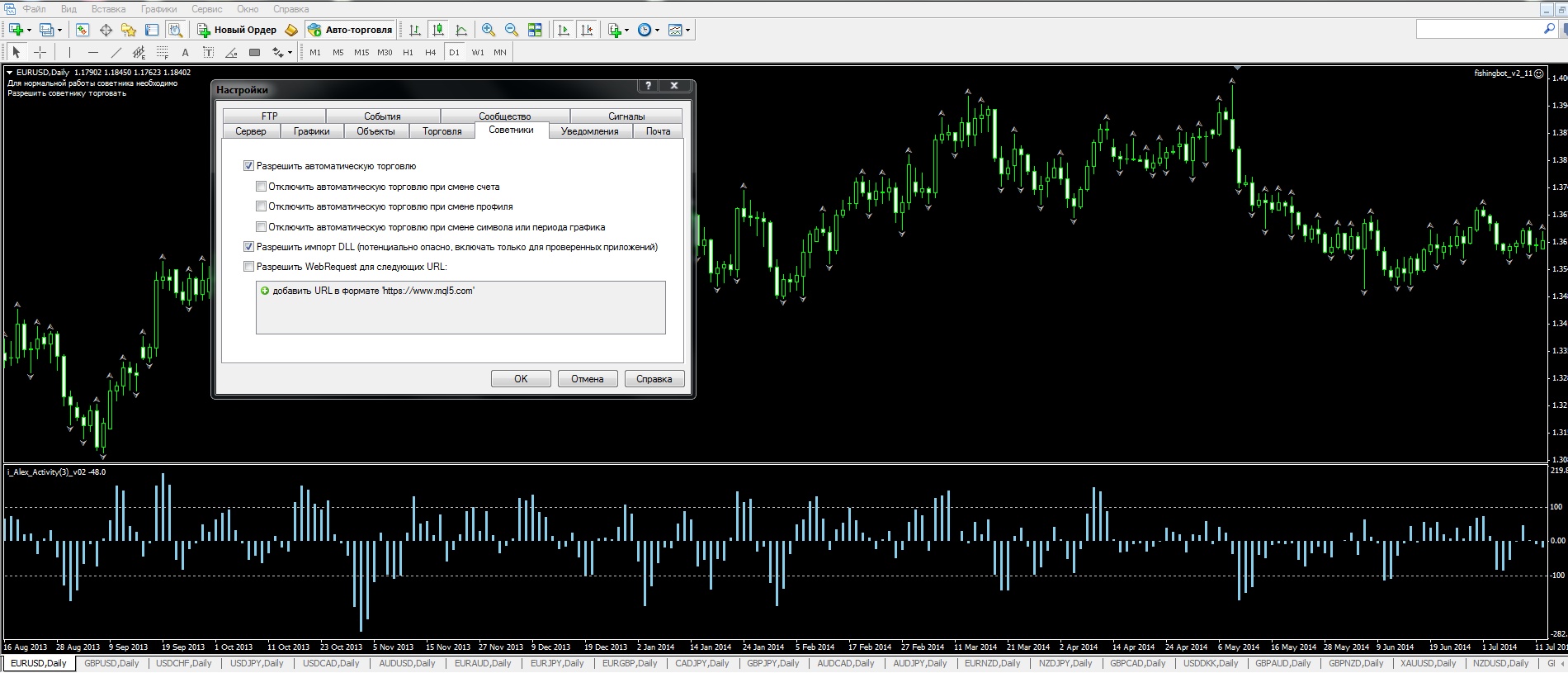Toggle the Terminal panel icon

(152, 30)
